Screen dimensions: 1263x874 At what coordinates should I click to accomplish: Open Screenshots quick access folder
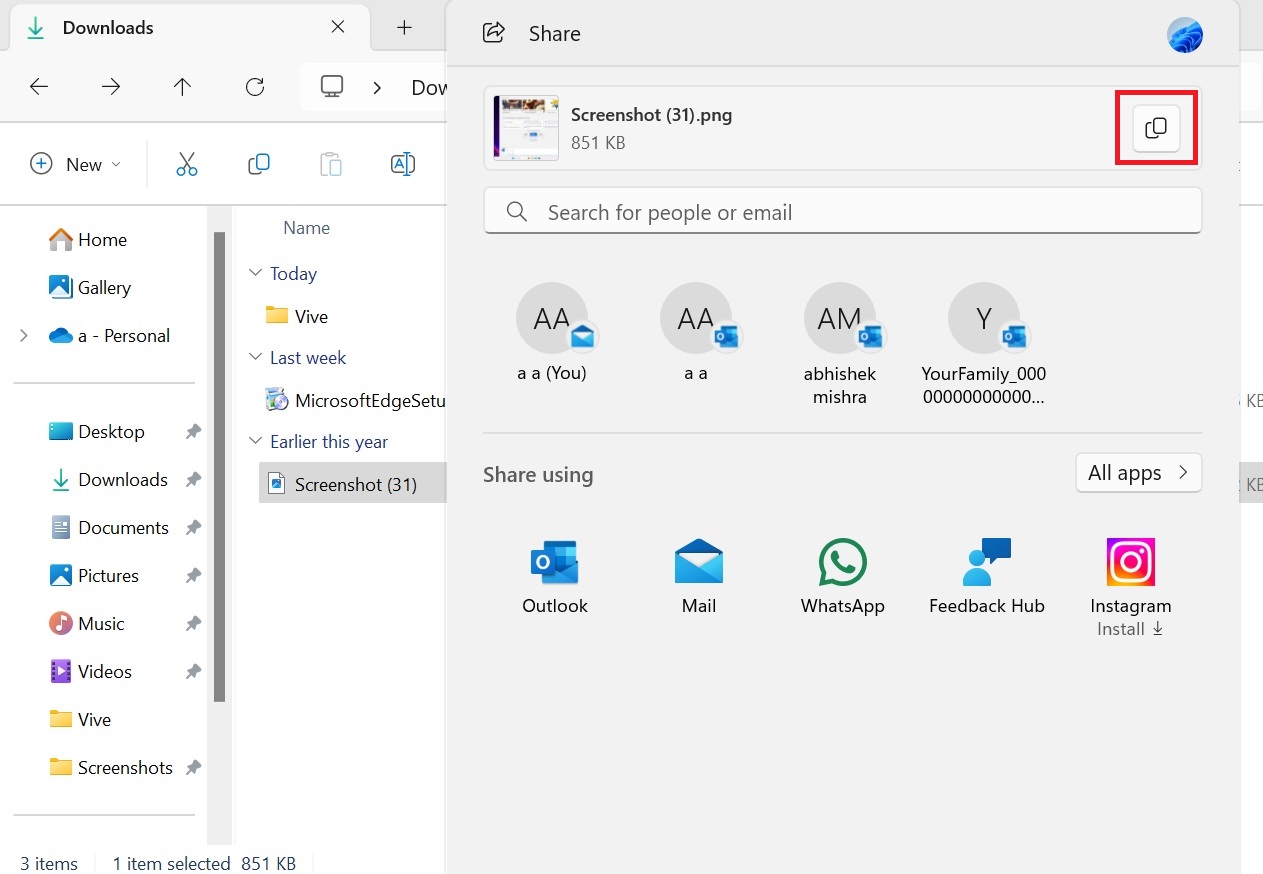(x=111, y=768)
